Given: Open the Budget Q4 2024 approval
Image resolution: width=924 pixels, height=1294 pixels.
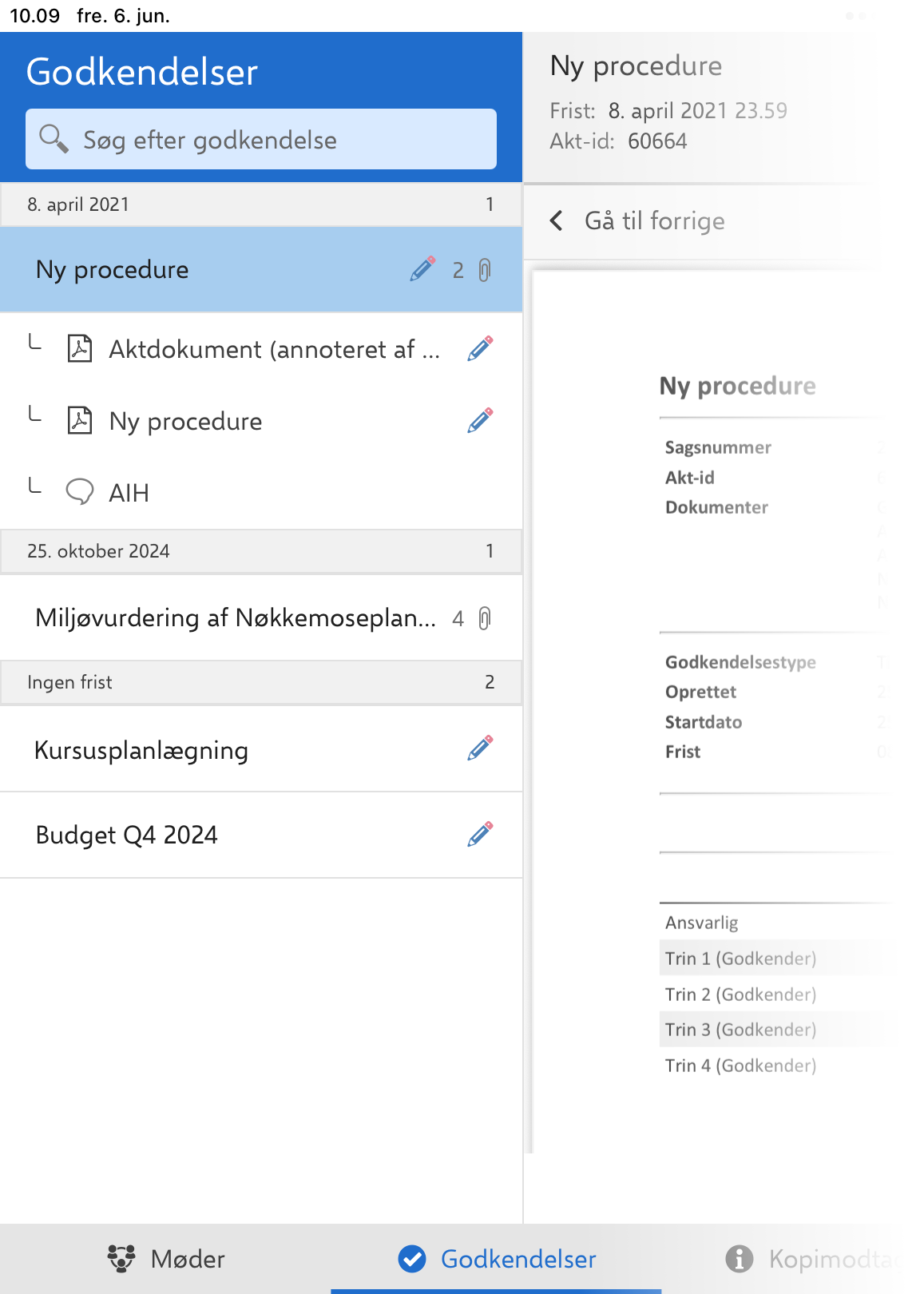Looking at the screenshot, I should [261, 835].
